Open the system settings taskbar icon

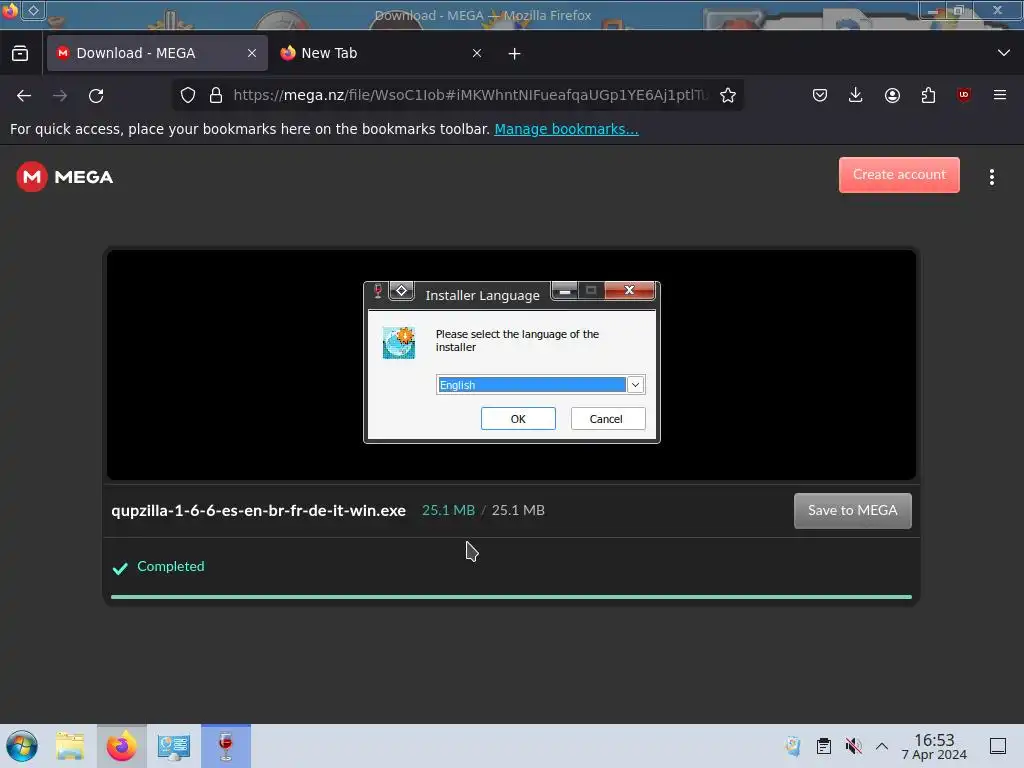pyautogui.click(x=174, y=746)
